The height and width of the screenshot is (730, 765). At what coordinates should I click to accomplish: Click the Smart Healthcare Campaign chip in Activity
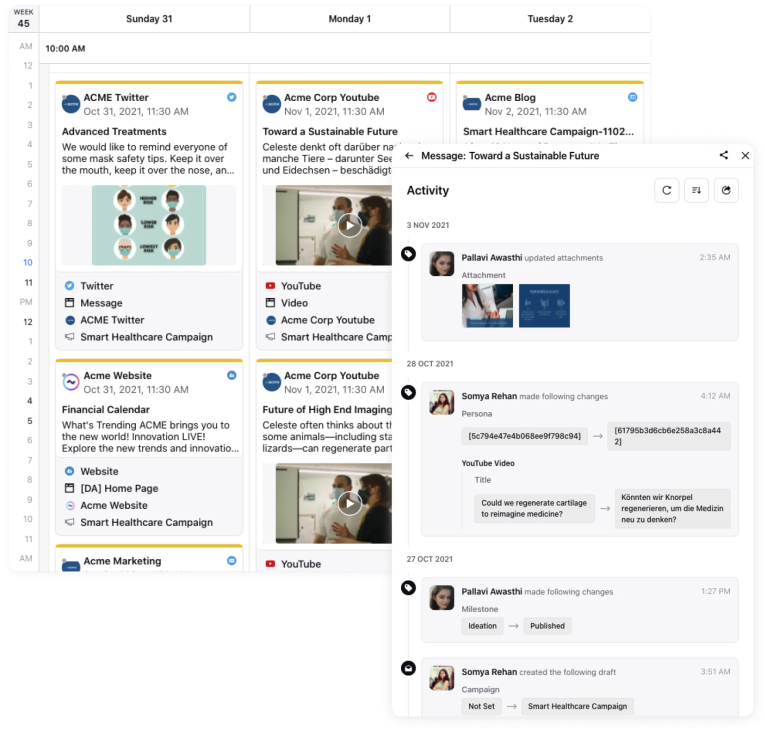577,707
